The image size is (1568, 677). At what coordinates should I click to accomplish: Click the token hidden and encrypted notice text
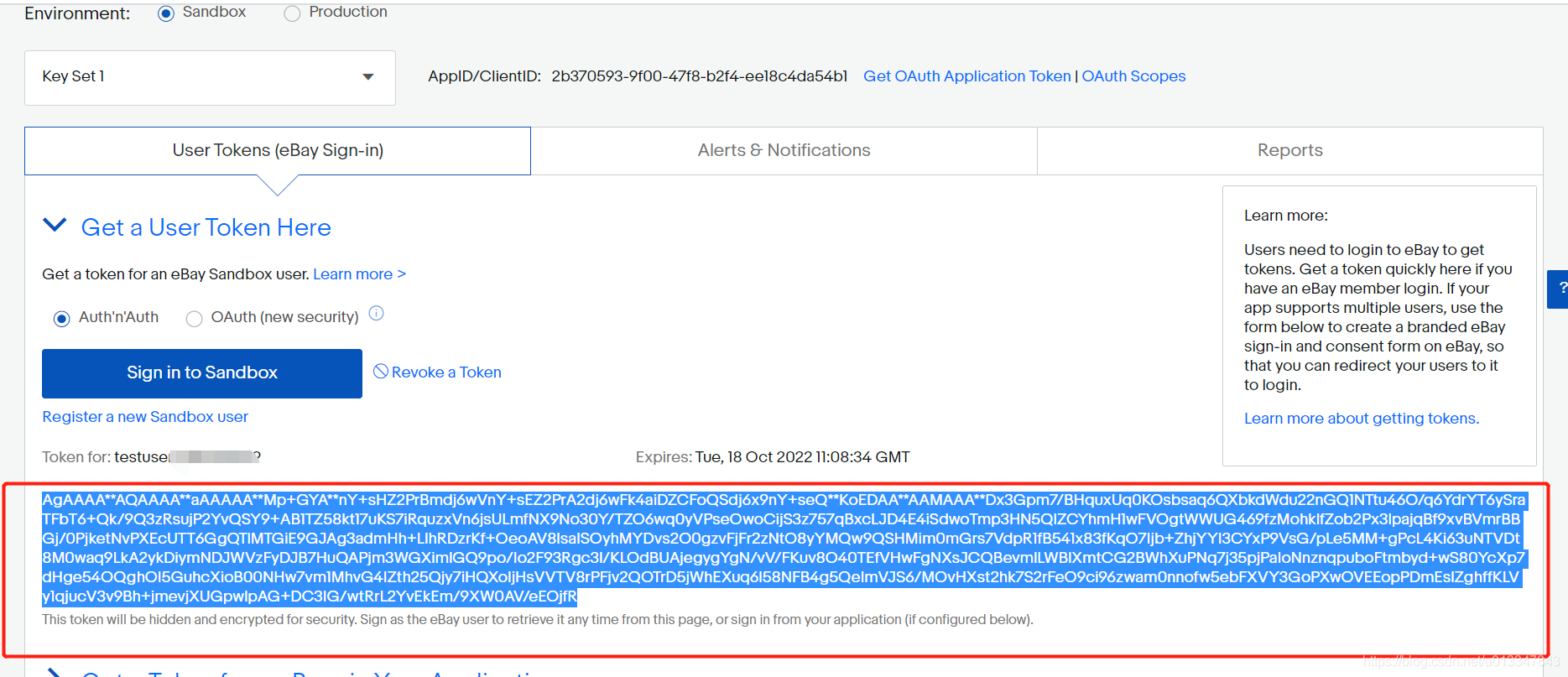pos(538,620)
